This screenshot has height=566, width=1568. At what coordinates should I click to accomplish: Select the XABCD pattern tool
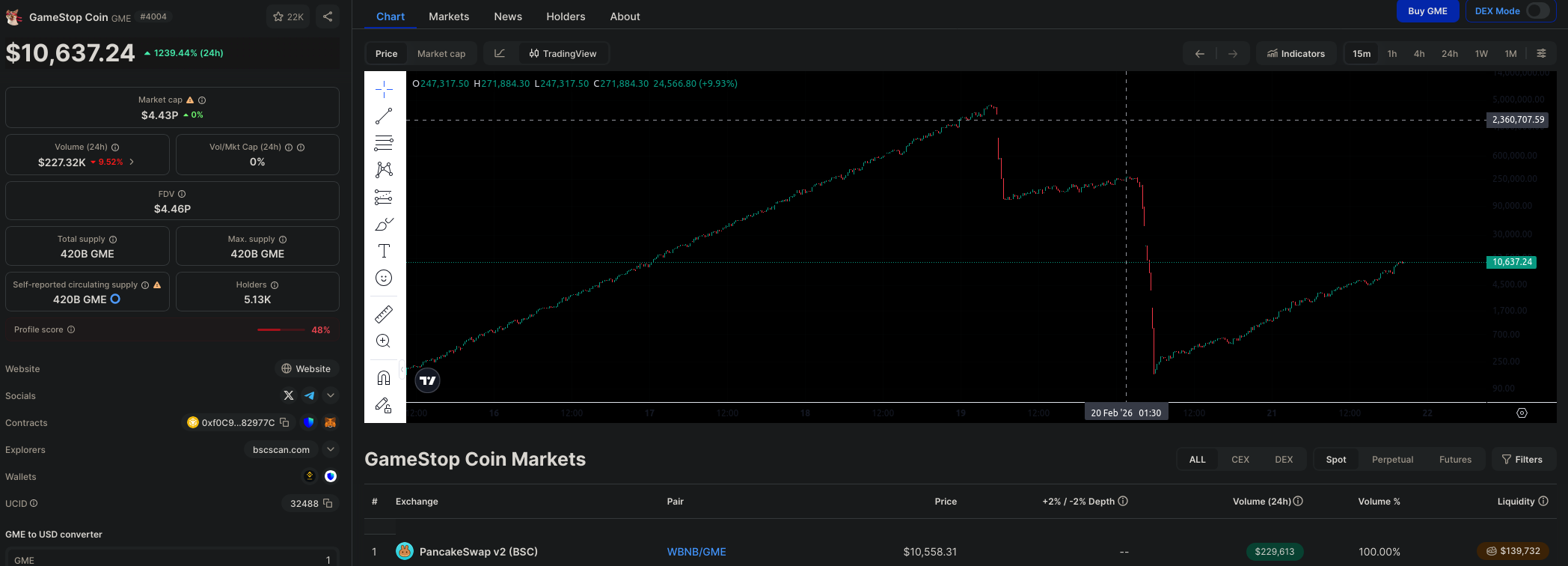tap(384, 170)
